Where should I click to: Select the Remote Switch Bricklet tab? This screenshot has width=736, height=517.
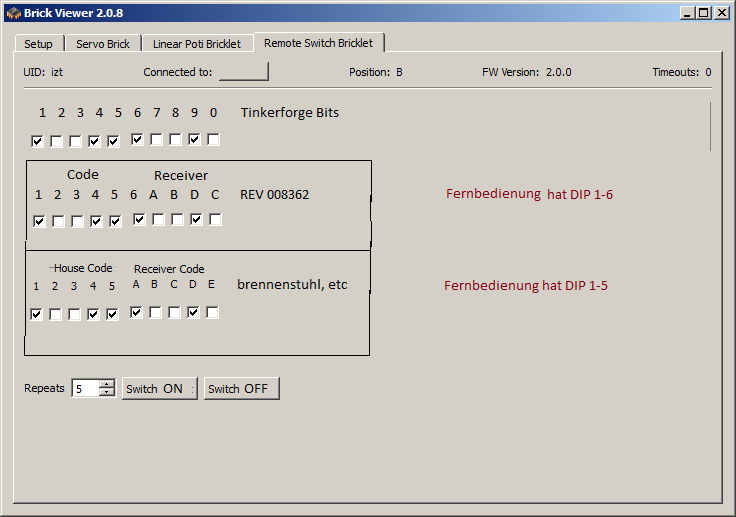point(319,43)
